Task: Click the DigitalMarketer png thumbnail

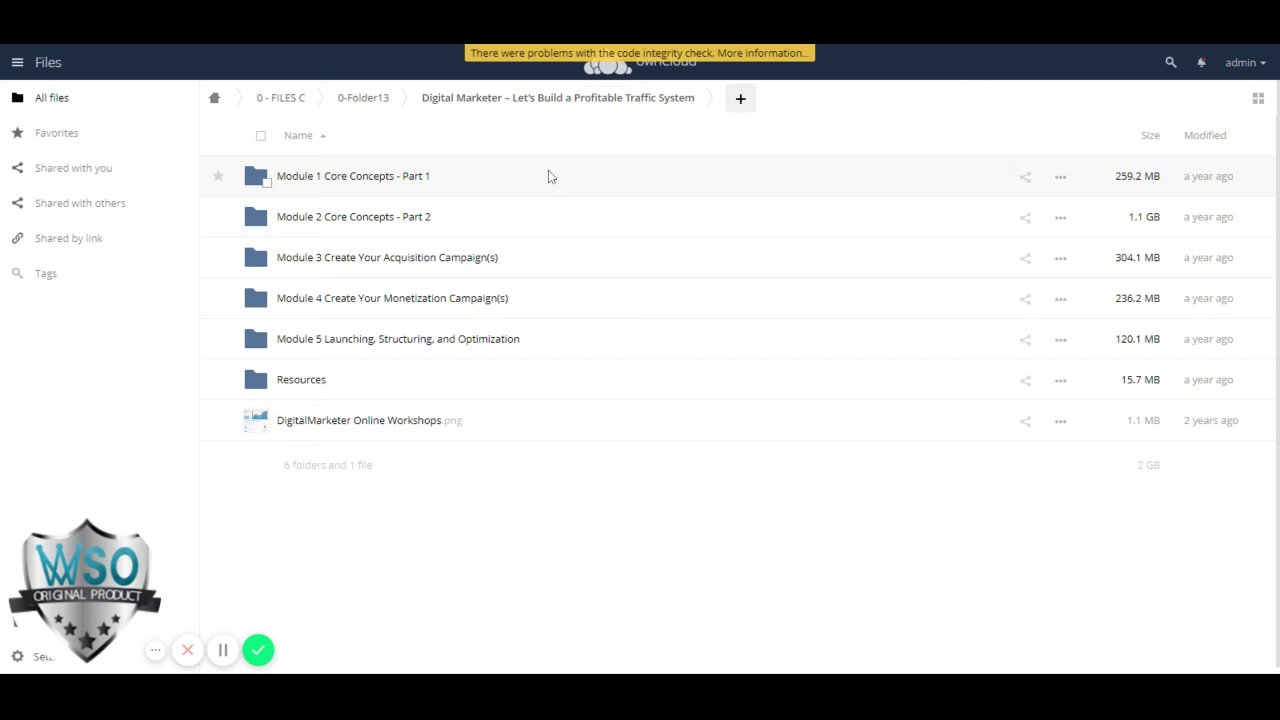Action: point(256,420)
